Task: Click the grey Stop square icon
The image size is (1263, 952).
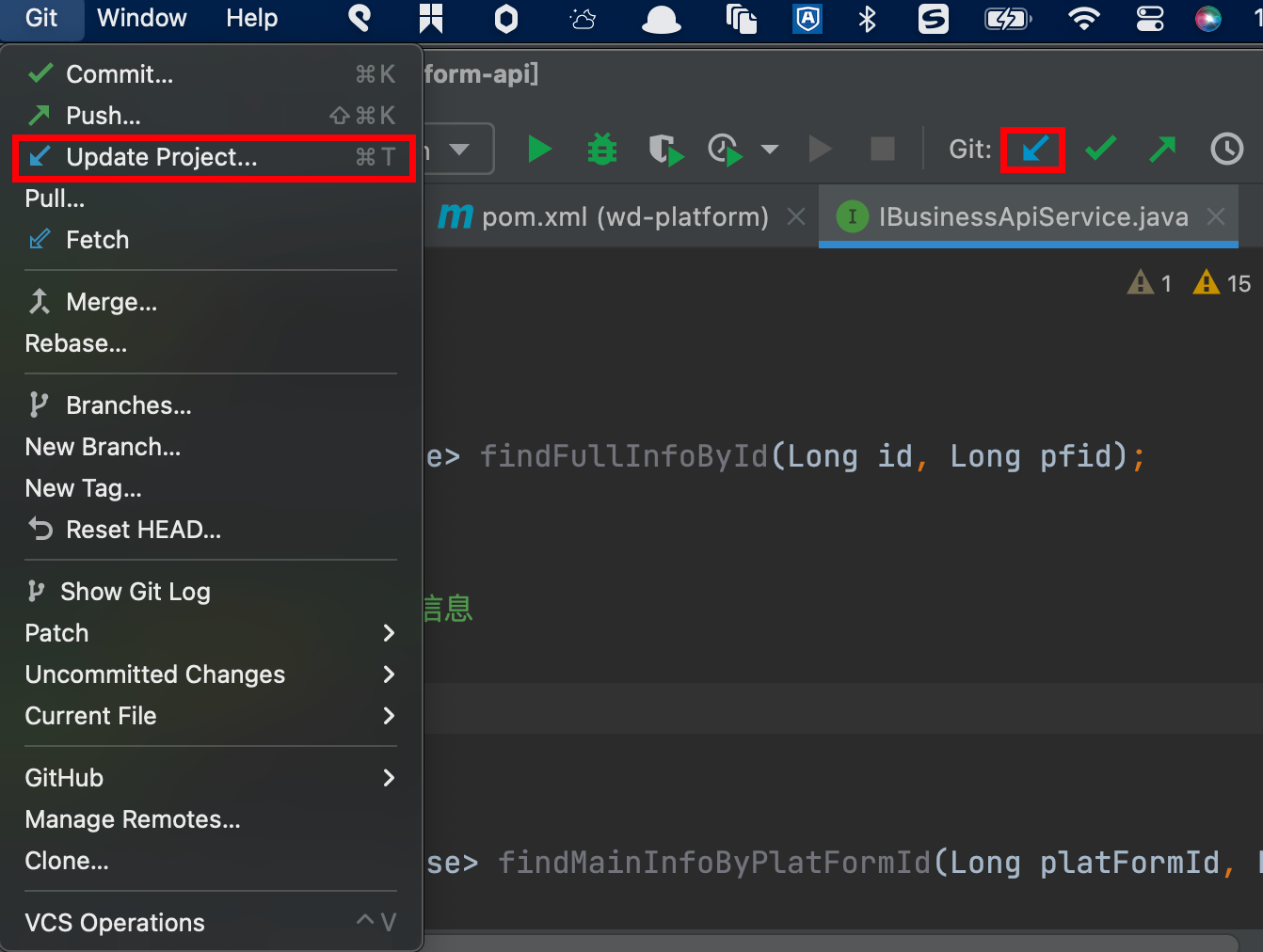Action: (883, 149)
